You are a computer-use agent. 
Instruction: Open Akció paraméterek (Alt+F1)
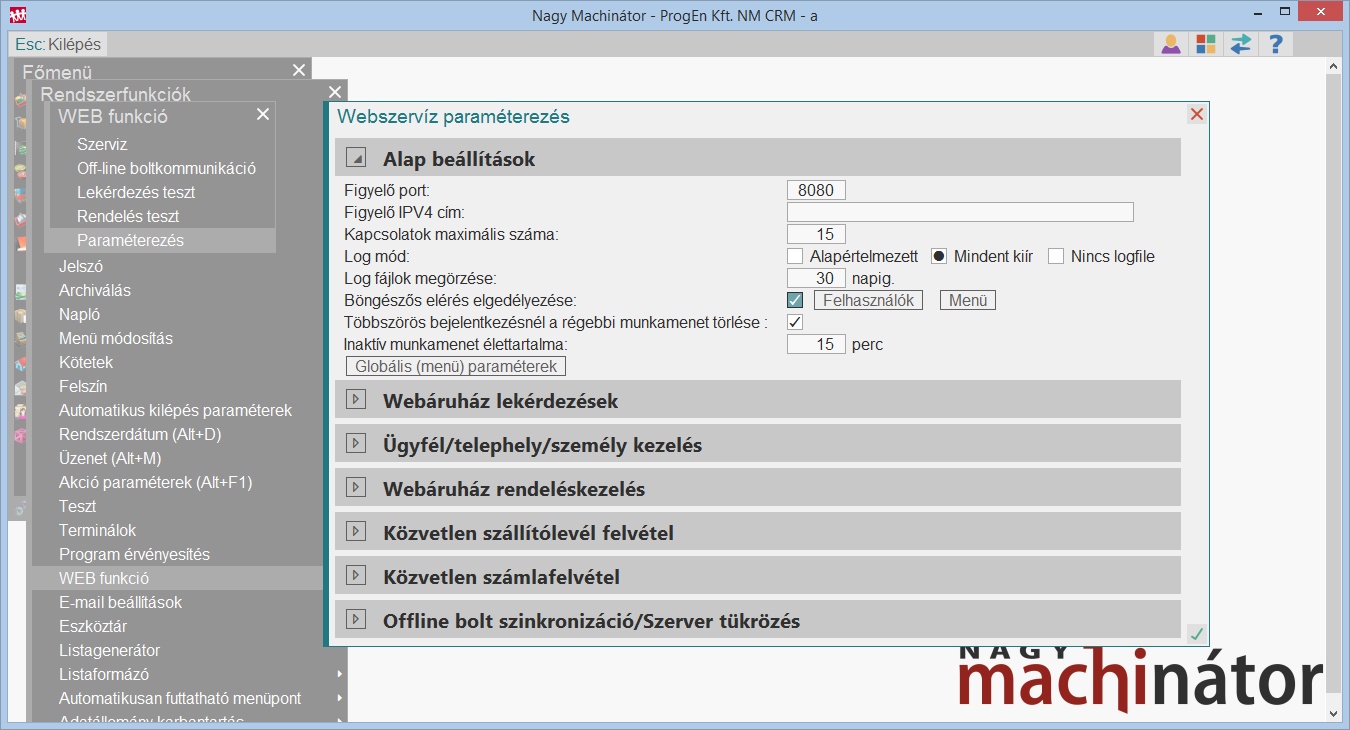click(x=156, y=482)
